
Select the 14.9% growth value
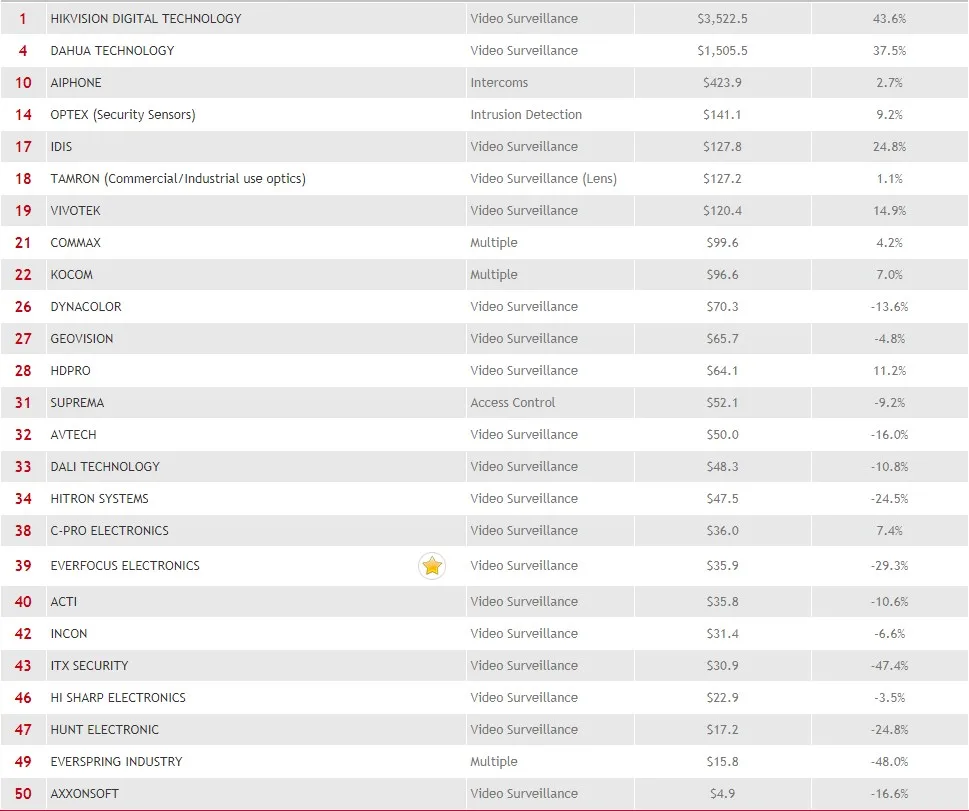point(889,211)
